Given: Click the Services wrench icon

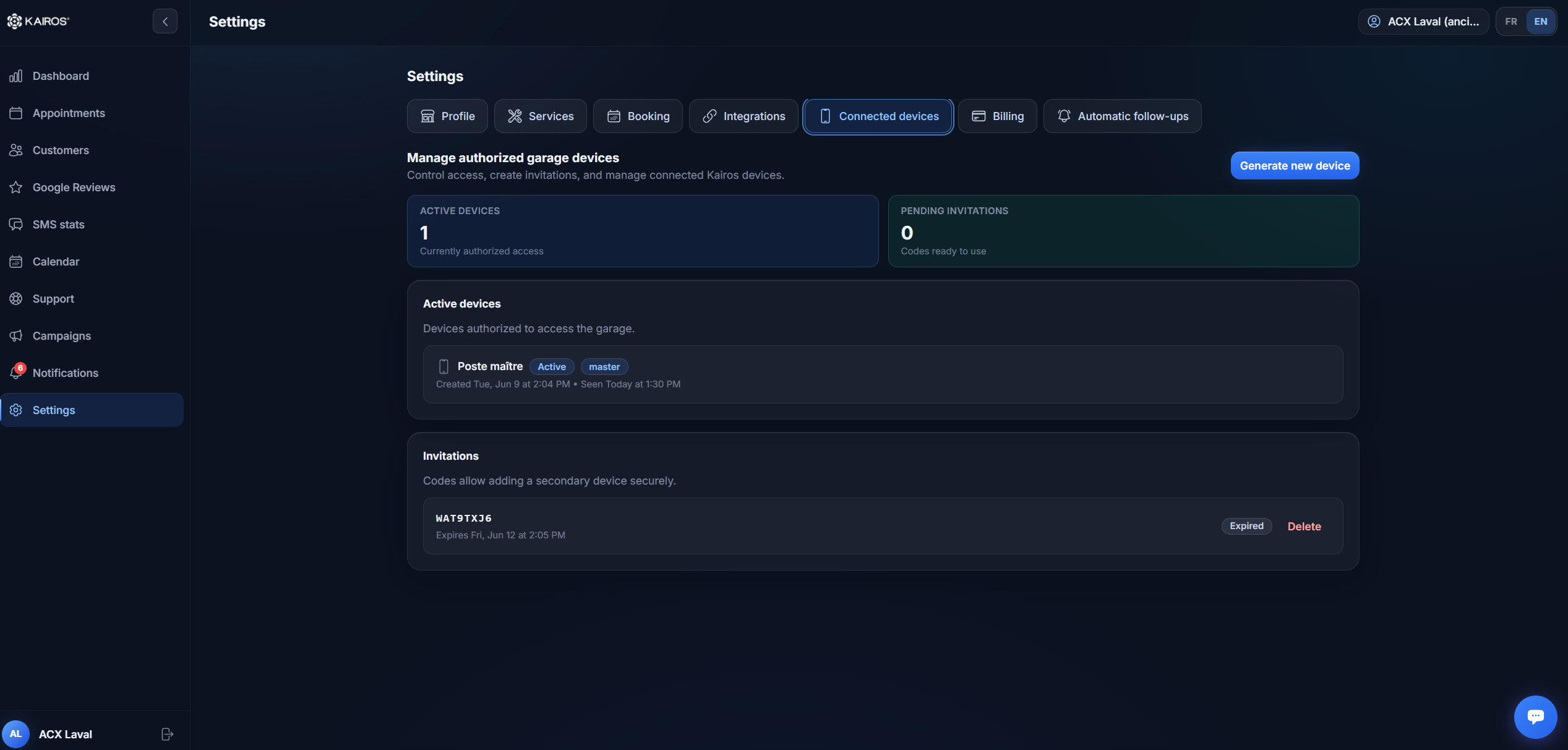Looking at the screenshot, I should pyautogui.click(x=515, y=116).
